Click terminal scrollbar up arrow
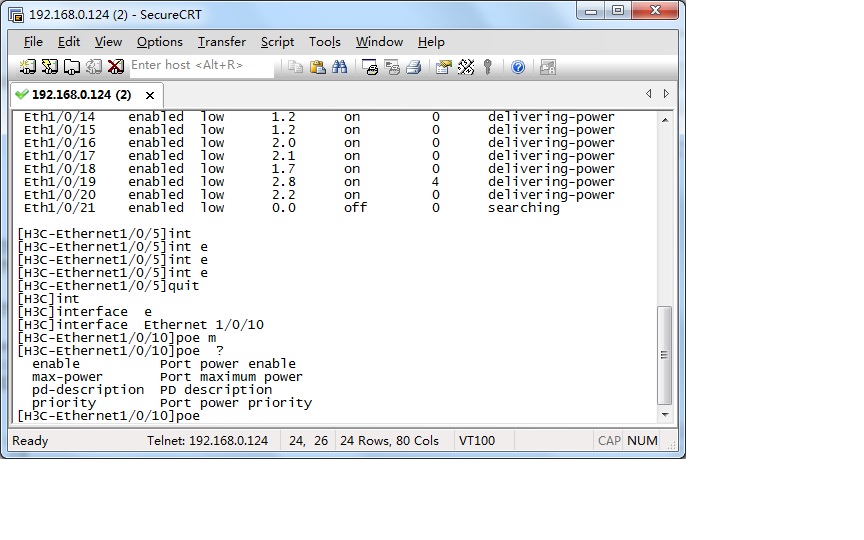 (665, 120)
